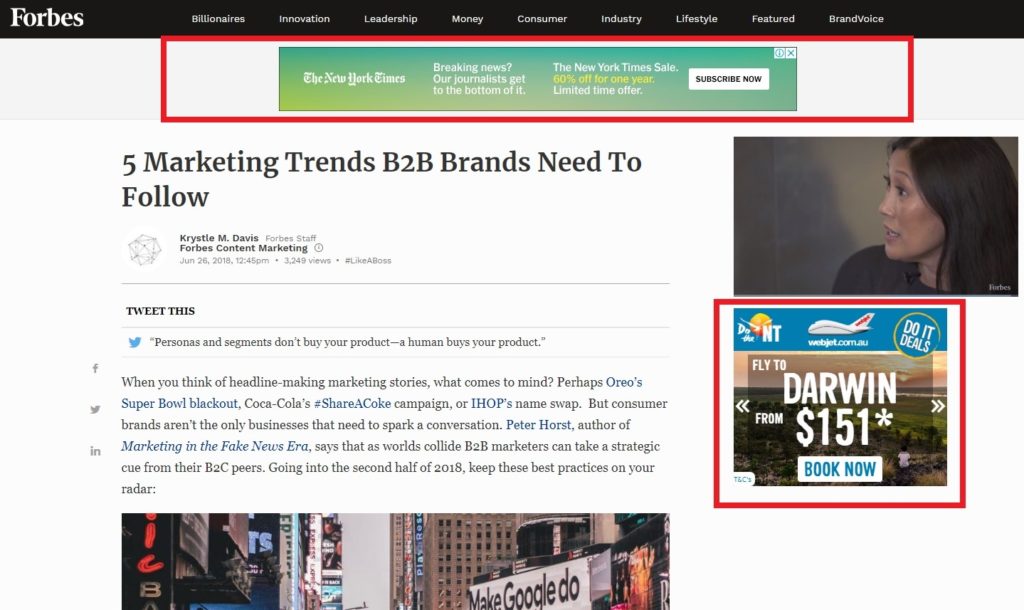Open the Innovation menu

point(304,19)
